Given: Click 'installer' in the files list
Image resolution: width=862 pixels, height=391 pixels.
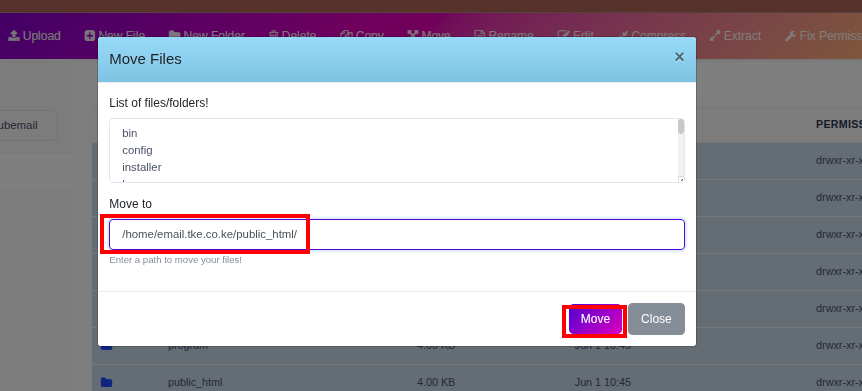Looking at the screenshot, I should pos(142,167).
